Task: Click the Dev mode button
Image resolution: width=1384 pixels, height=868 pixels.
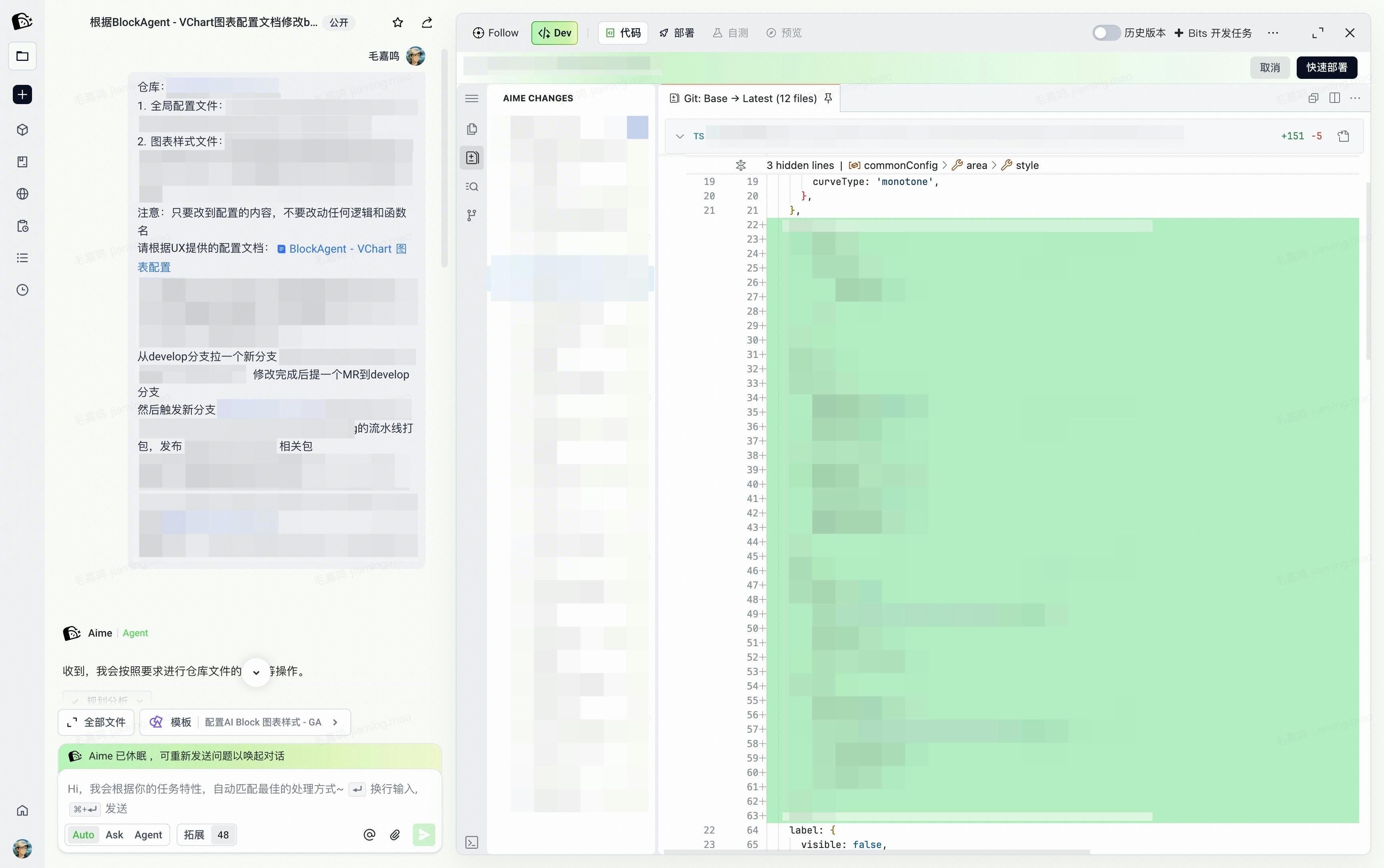Action: point(555,33)
